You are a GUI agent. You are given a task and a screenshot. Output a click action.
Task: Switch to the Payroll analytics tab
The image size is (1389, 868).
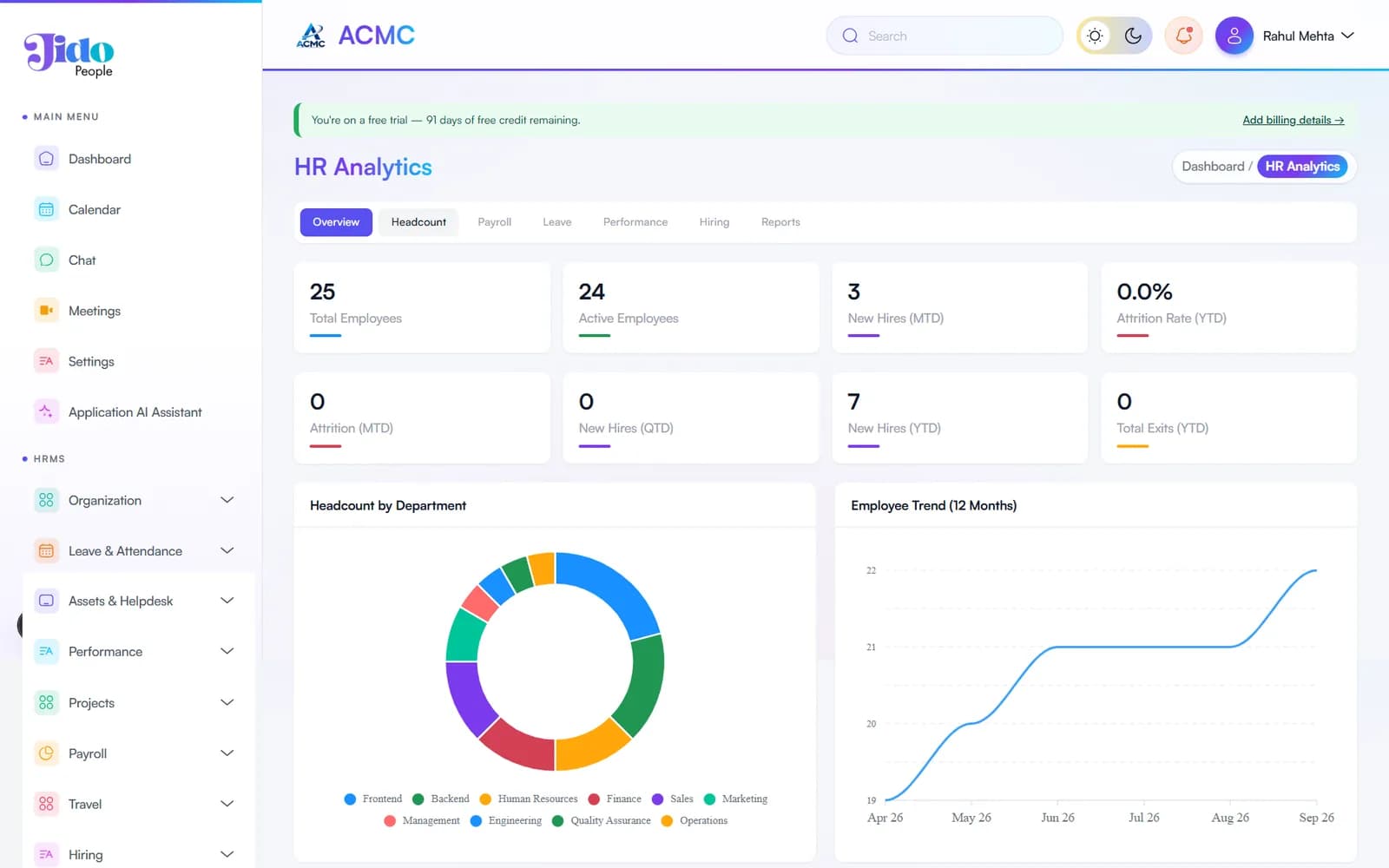click(x=495, y=222)
